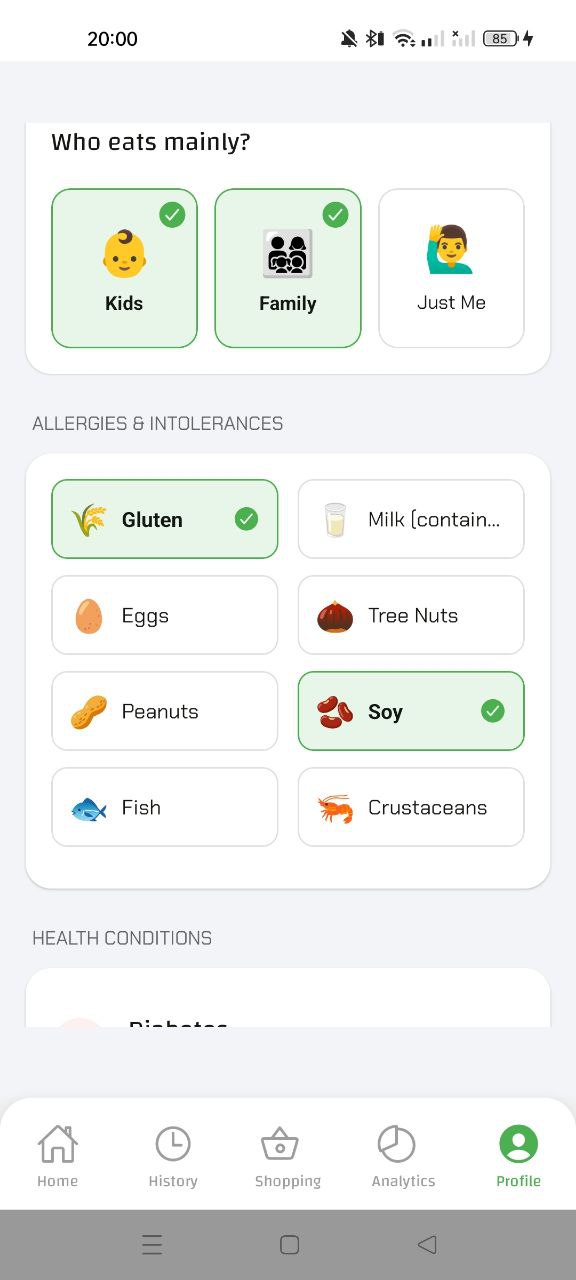This screenshot has height=1280, width=576.
Task: Click the Diabetes health condition entry
Action: (x=178, y=1025)
